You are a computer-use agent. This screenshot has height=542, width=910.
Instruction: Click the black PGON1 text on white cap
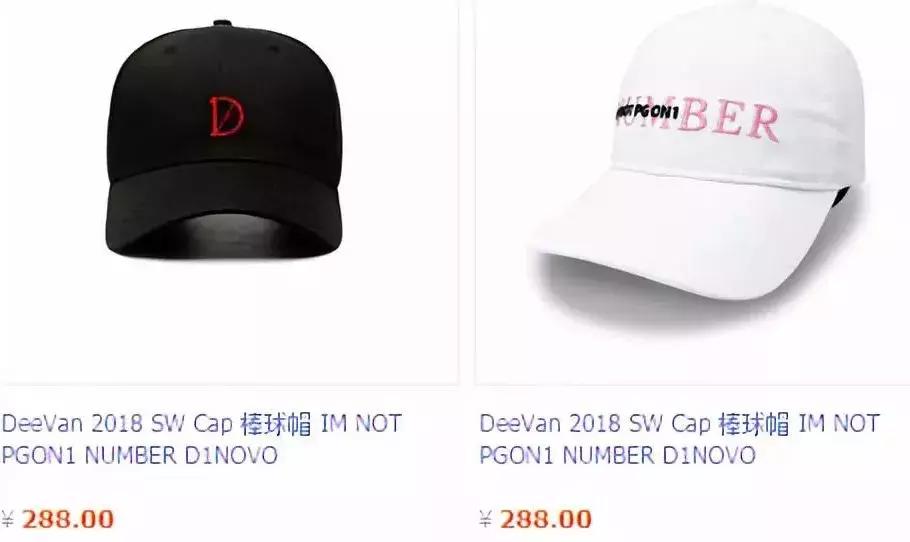pyautogui.click(x=647, y=111)
